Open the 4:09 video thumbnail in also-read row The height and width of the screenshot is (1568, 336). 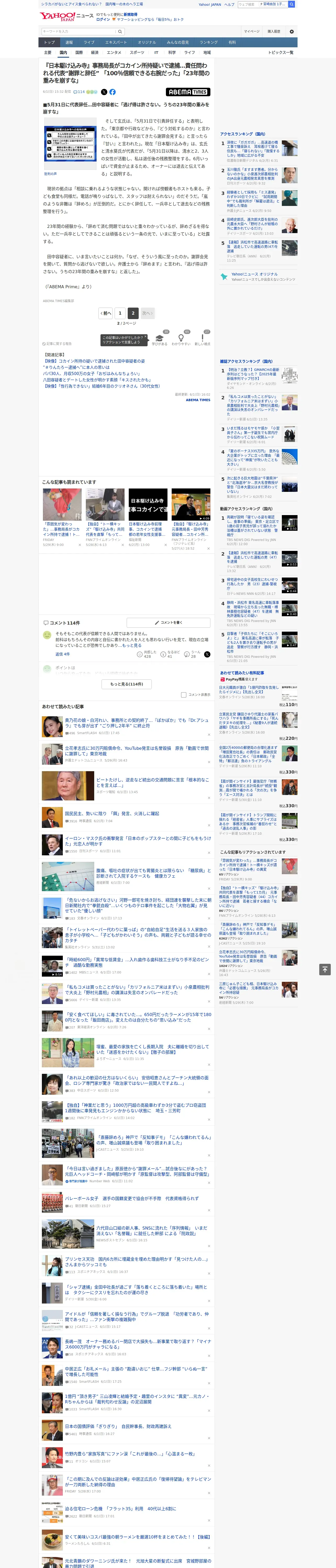coord(191,504)
